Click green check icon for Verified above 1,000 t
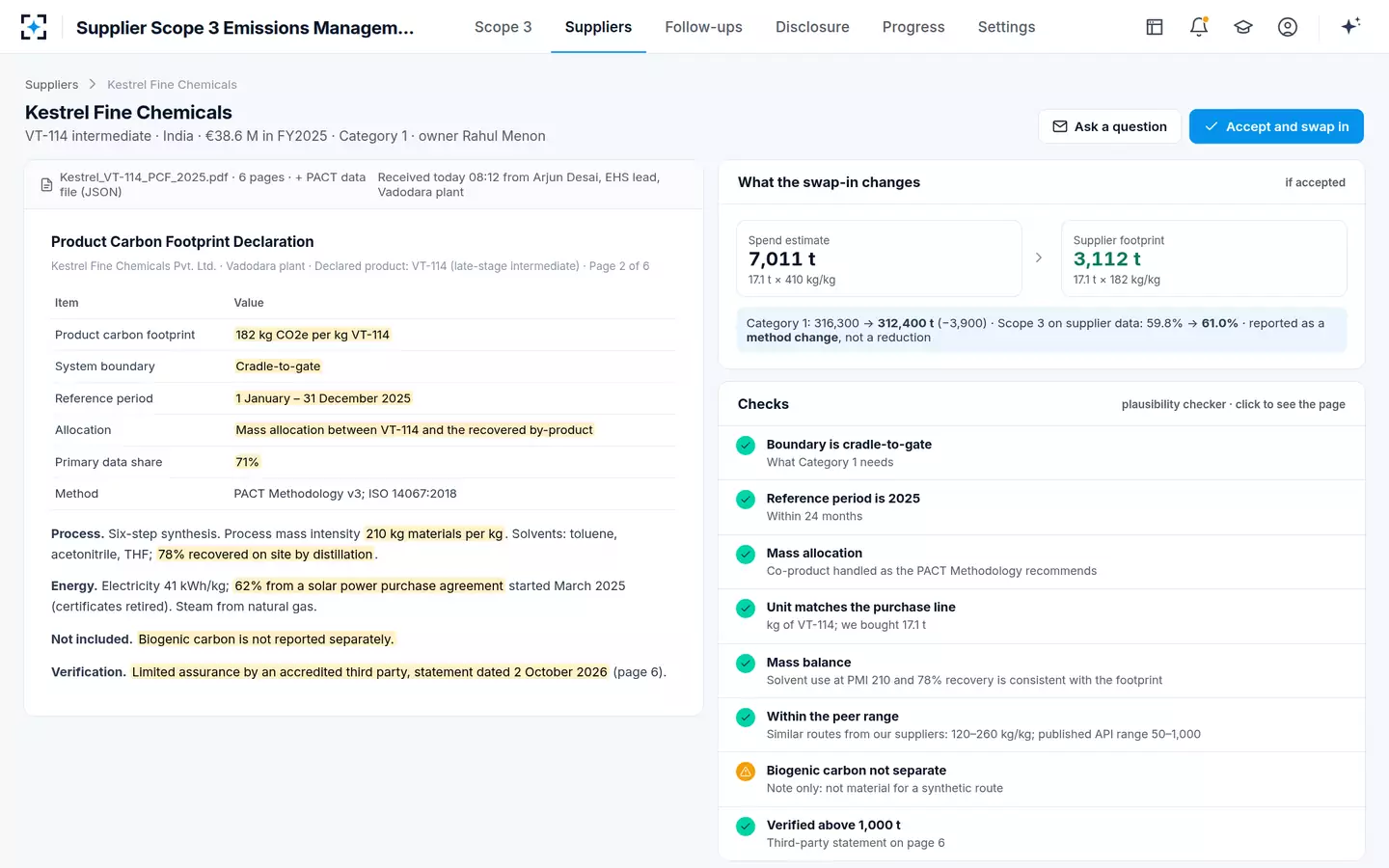The height and width of the screenshot is (868, 1389). [746, 827]
